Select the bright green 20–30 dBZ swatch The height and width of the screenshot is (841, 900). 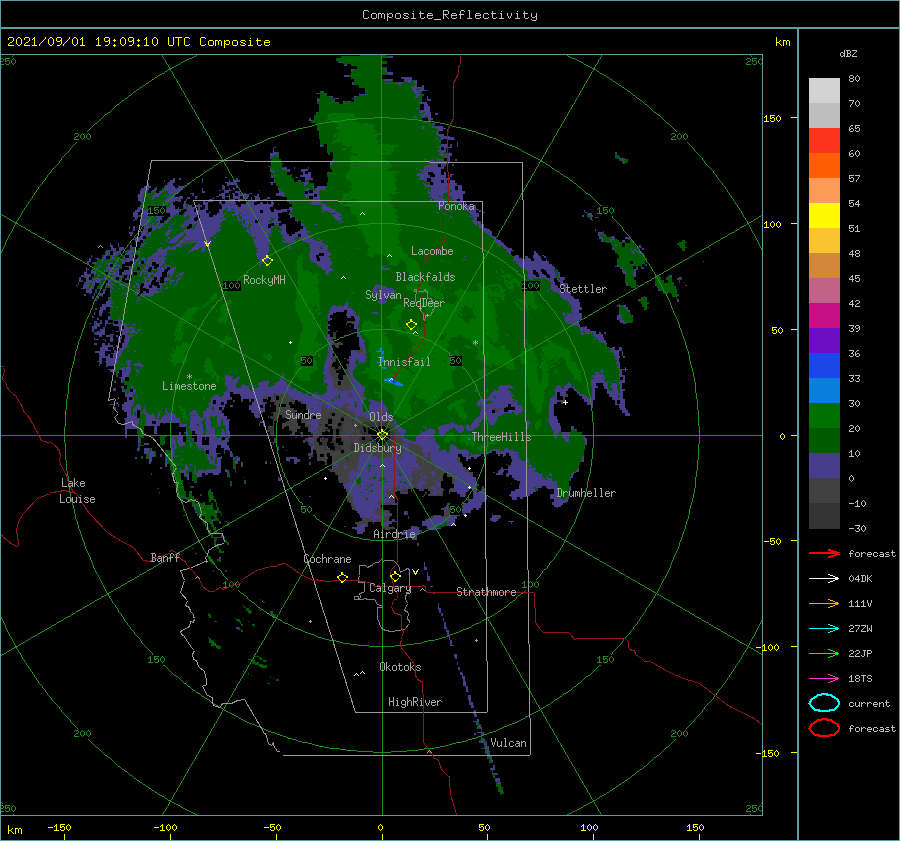coord(824,415)
